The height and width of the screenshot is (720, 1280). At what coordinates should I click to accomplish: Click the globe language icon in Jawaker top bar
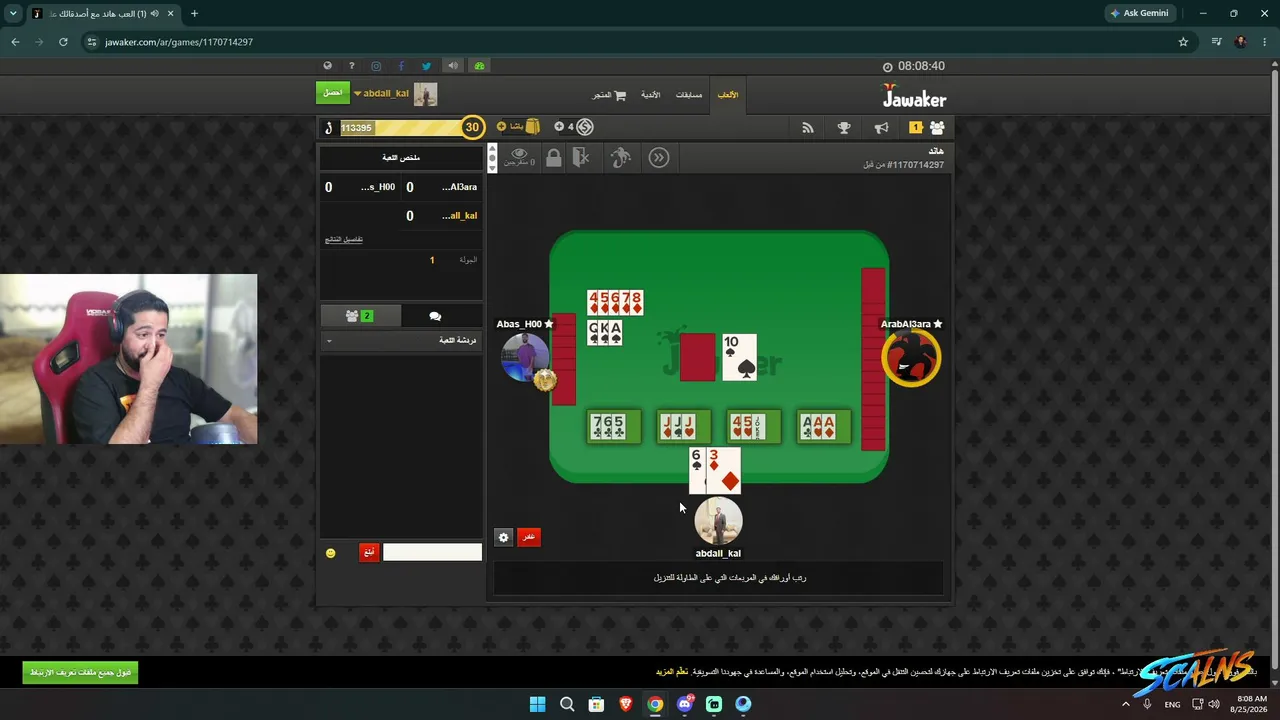click(327, 66)
